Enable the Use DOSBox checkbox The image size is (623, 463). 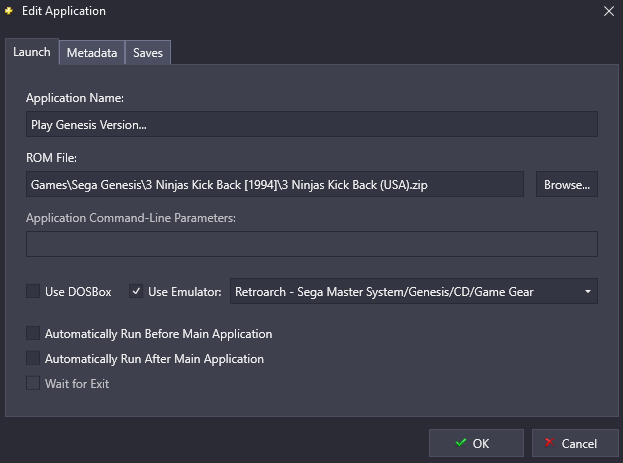(x=34, y=292)
